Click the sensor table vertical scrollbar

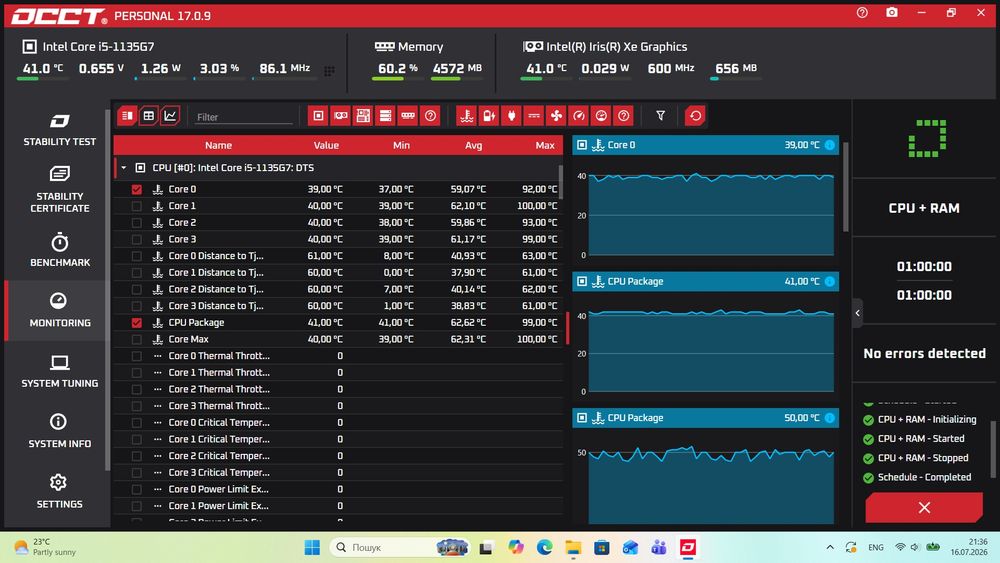tap(561, 182)
